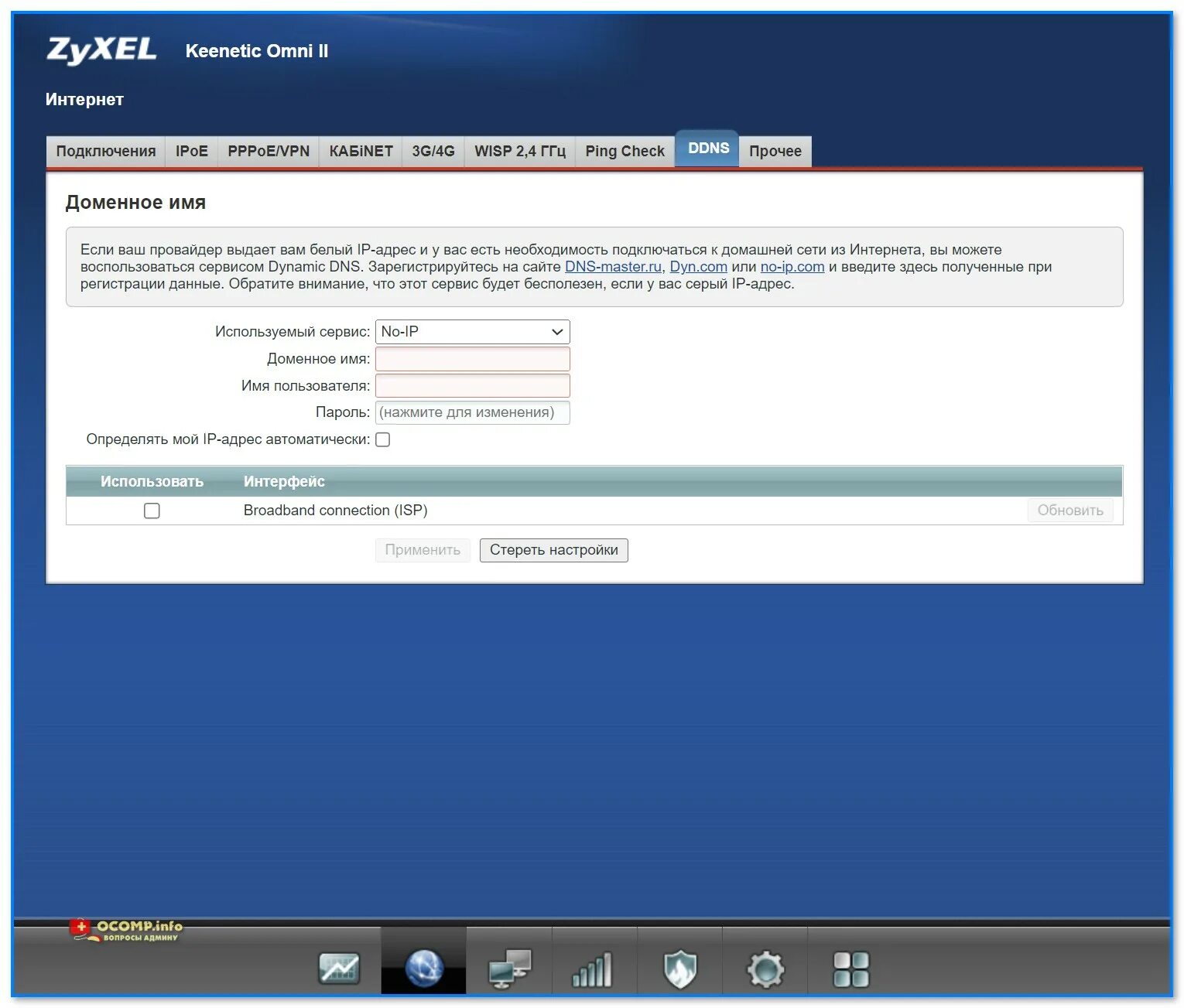Click the Интерфейс column header
Viewport: 1184px width, 1008px height.
[284, 481]
